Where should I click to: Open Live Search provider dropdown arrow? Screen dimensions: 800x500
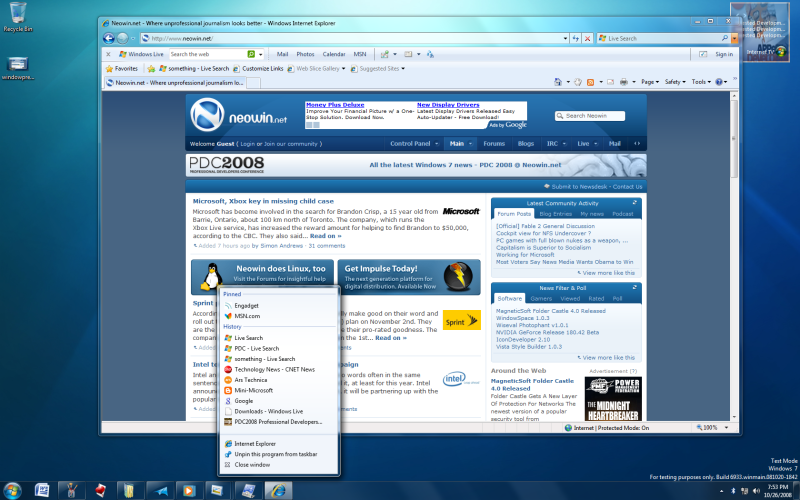tap(735, 38)
